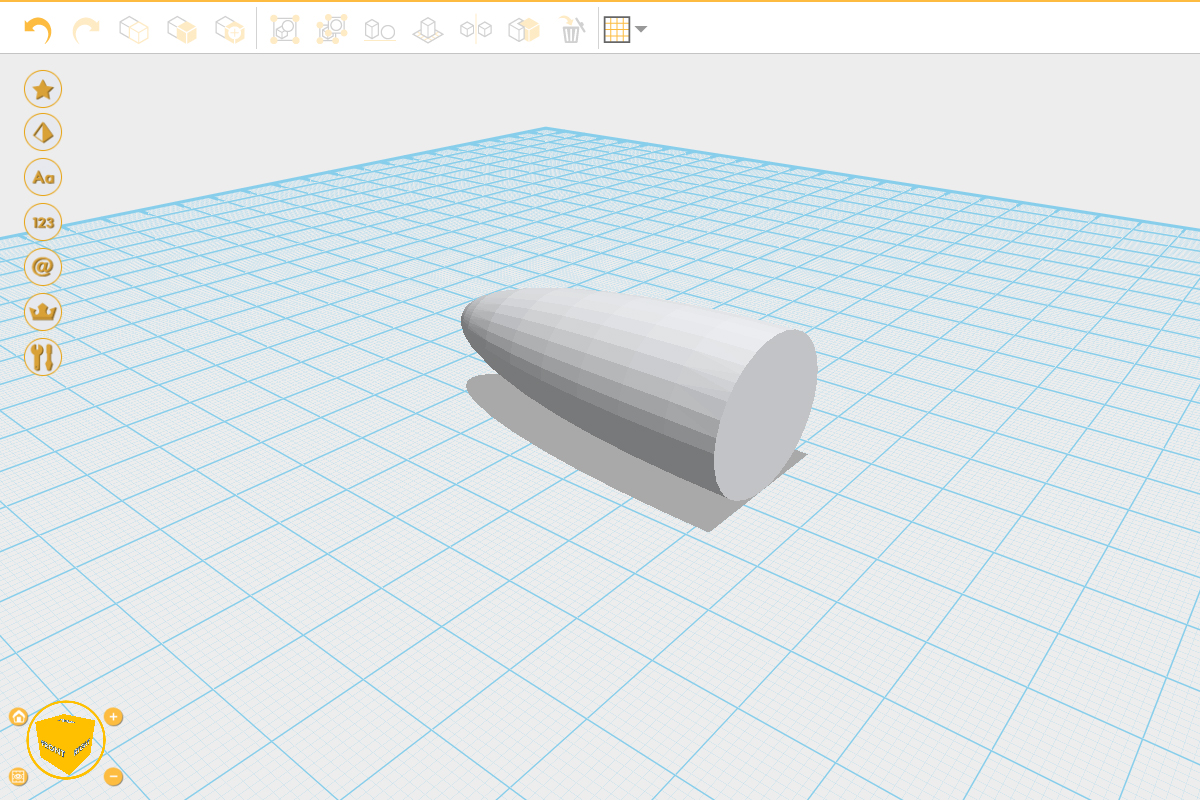Click the FRONT face of the view cube

click(x=54, y=750)
